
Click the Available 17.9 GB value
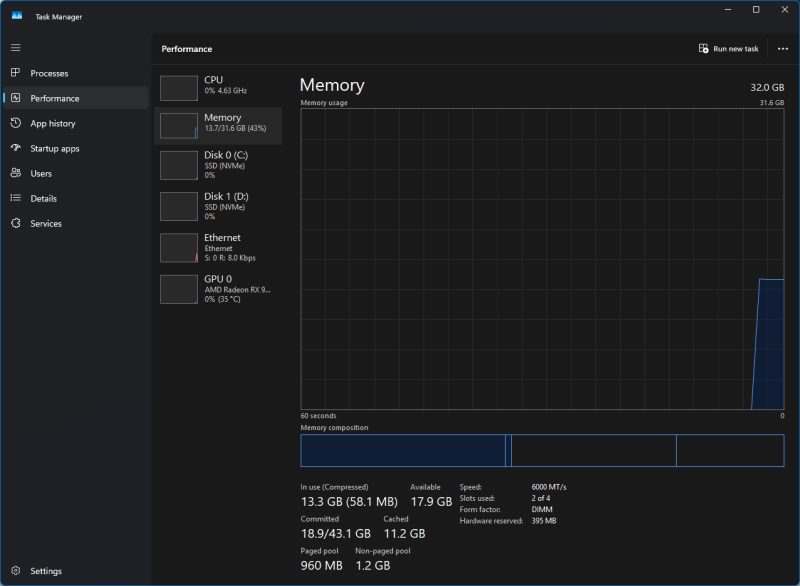click(431, 502)
